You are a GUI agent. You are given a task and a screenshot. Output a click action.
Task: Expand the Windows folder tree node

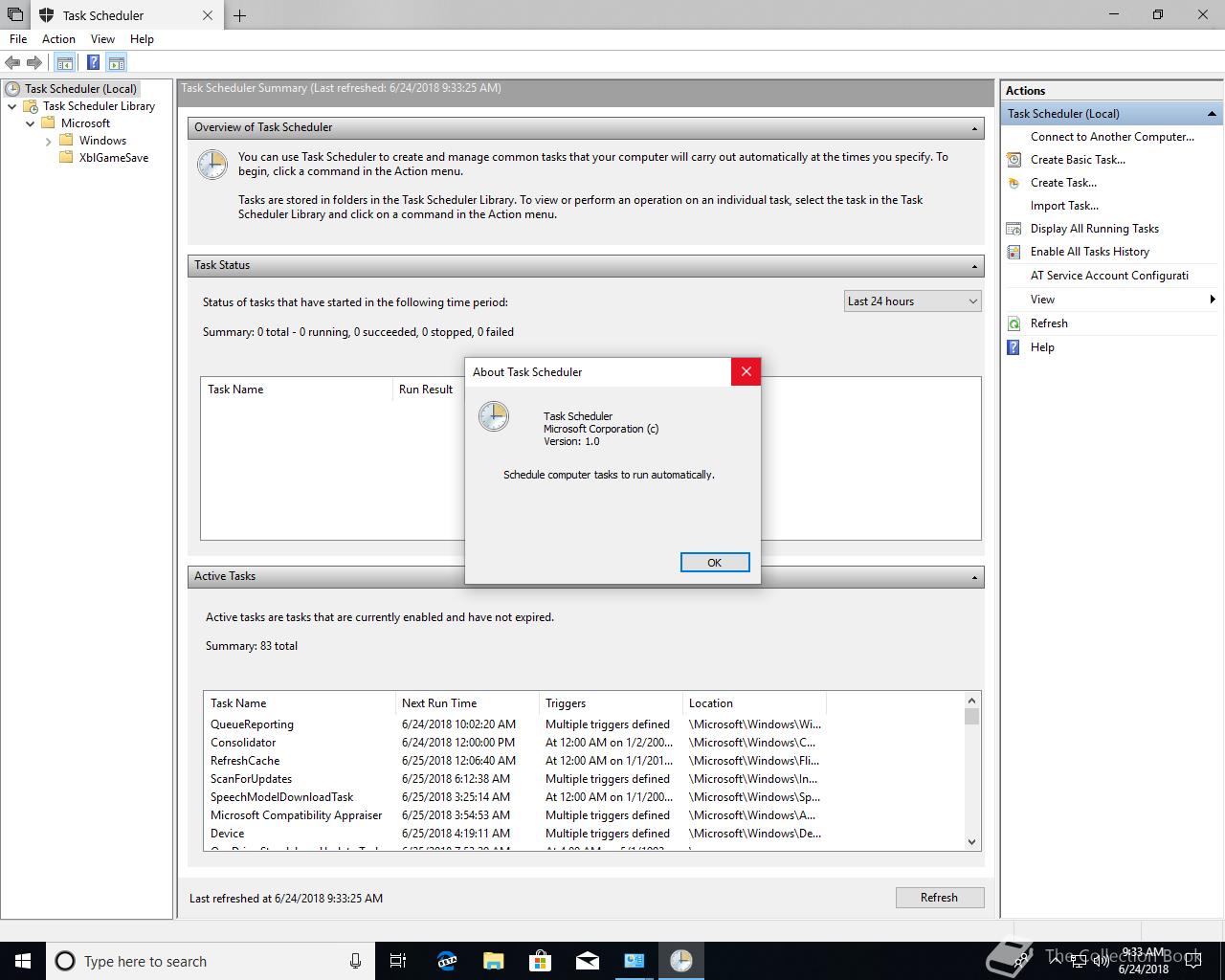[48, 141]
